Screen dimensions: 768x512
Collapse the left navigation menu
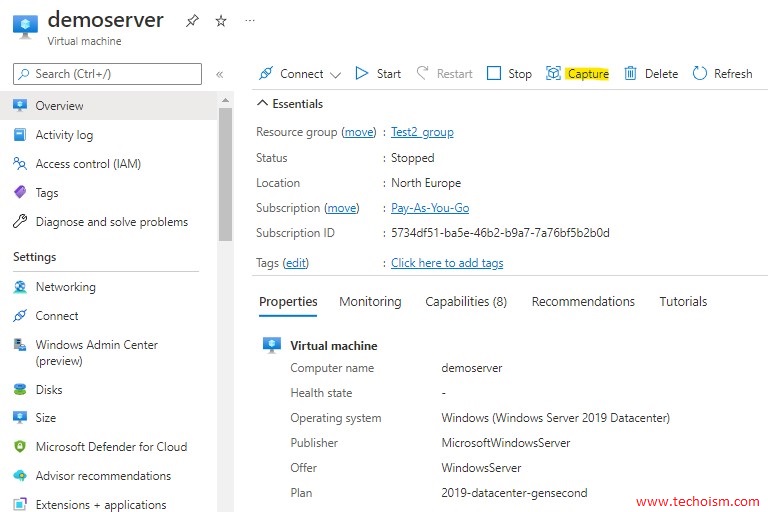click(x=219, y=74)
